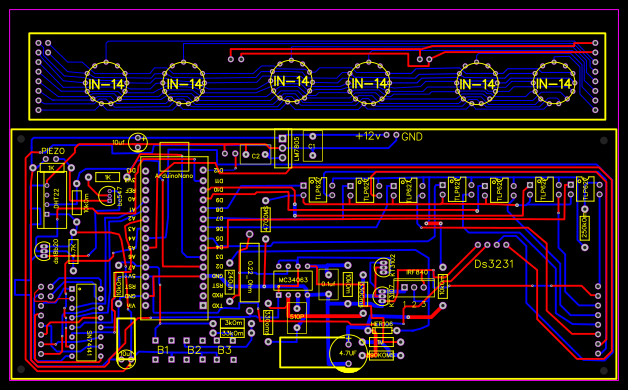Click the LM7805 regulator component
Viewport: 628px width, 390px height.
point(283,149)
